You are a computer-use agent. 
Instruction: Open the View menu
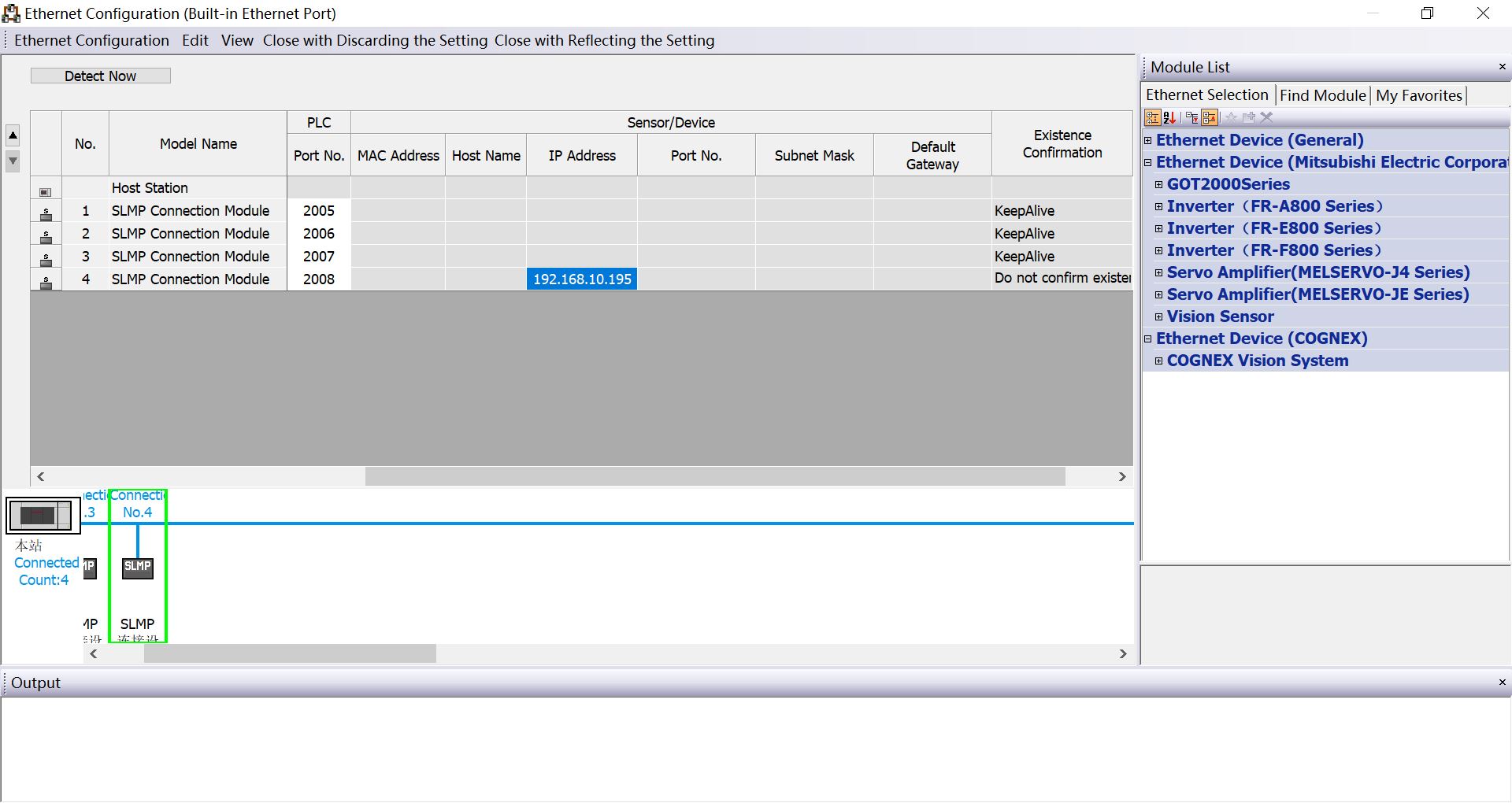[237, 41]
